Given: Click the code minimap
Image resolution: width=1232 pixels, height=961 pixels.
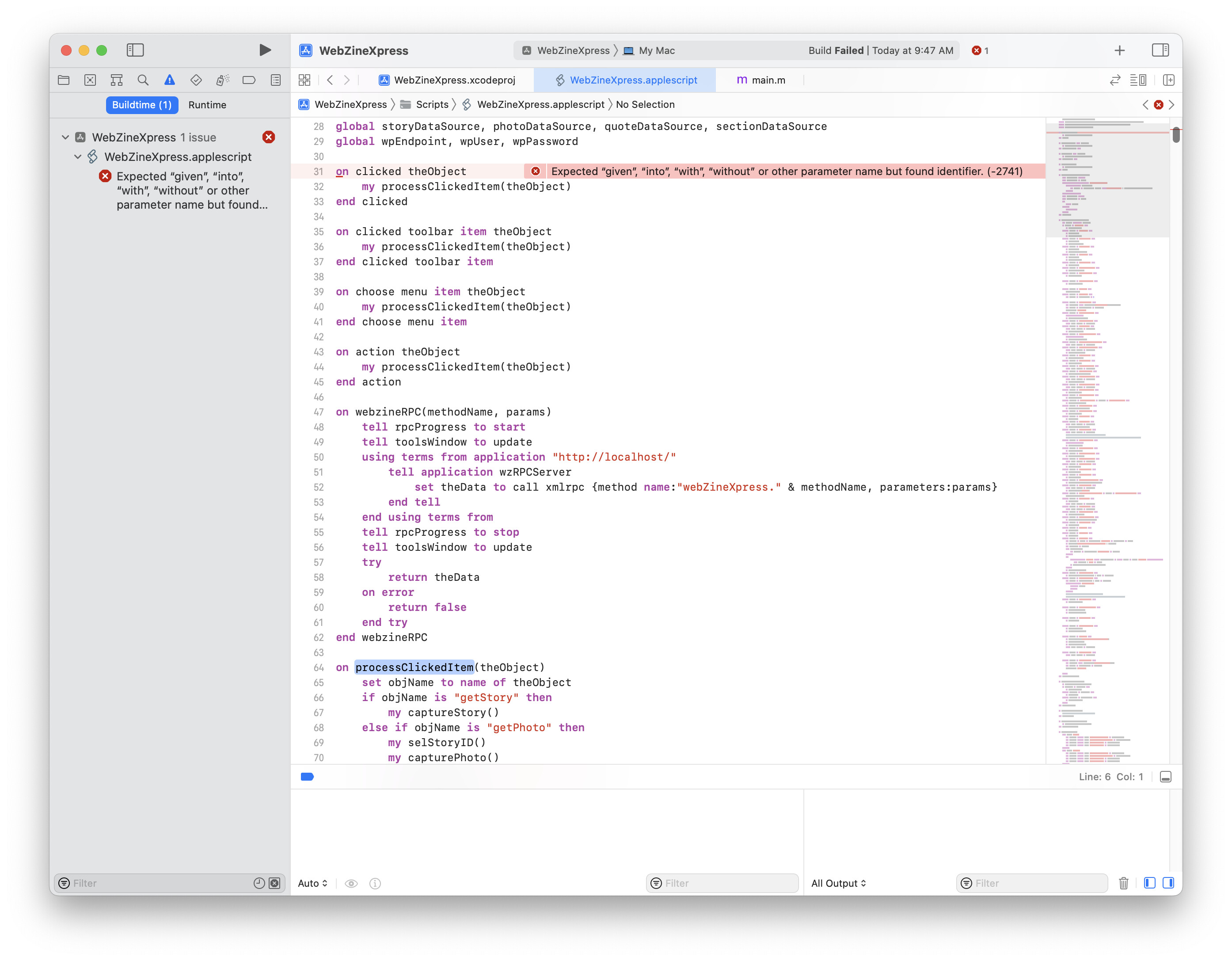Looking at the screenshot, I should click(1107, 440).
